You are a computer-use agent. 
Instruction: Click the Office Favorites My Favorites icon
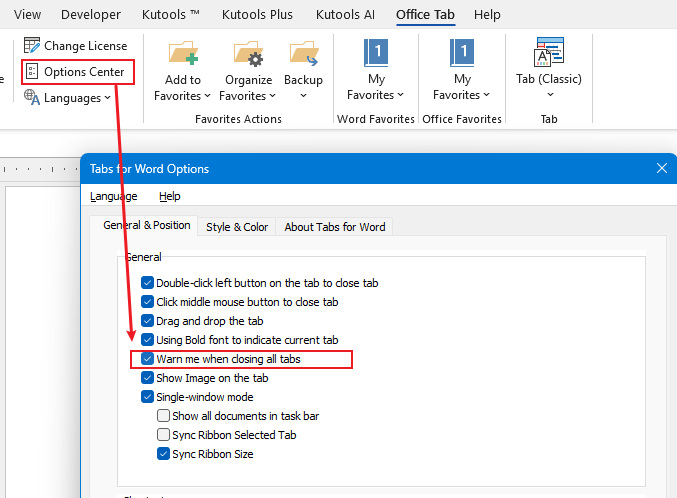(462, 53)
